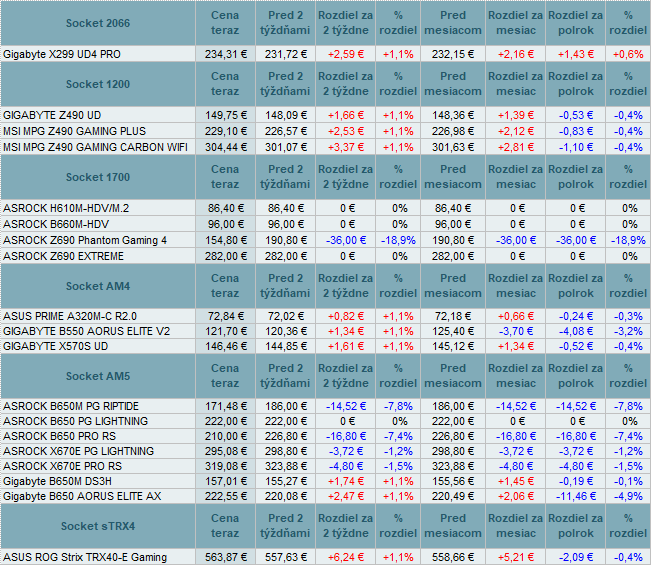Select the -3,70 € monthly difference
This screenshot has height=565, width=651.
tap(515, 331)
